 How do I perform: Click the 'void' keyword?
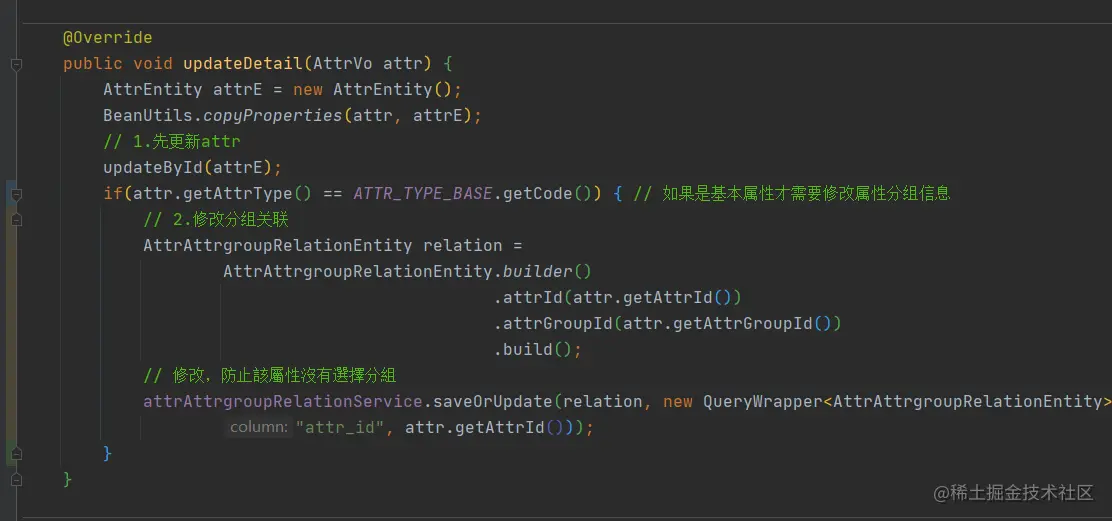tap(152, 63)
